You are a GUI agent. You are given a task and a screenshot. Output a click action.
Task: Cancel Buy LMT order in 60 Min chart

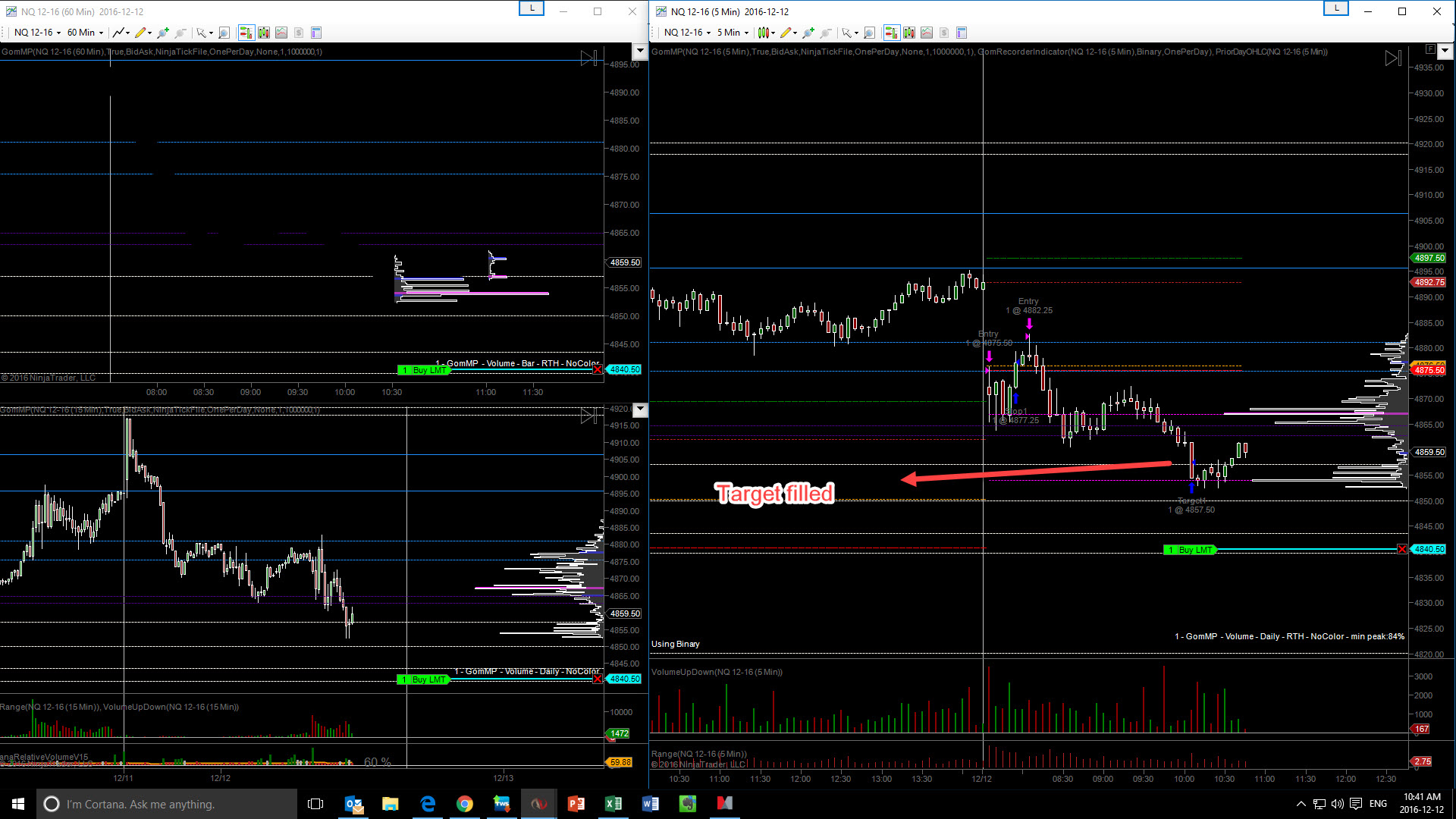tap(598, 370)
